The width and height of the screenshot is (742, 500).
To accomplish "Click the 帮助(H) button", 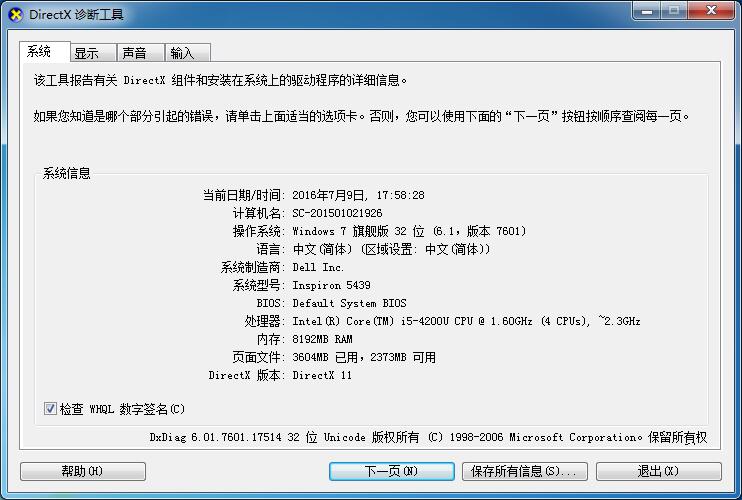I will pyautogui.click(x=83, y=471).
